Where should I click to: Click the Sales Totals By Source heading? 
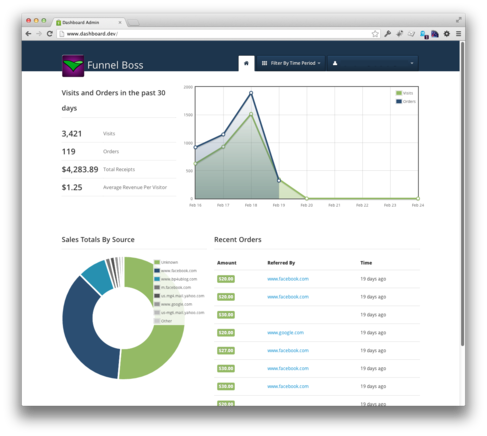click(98, 240)
